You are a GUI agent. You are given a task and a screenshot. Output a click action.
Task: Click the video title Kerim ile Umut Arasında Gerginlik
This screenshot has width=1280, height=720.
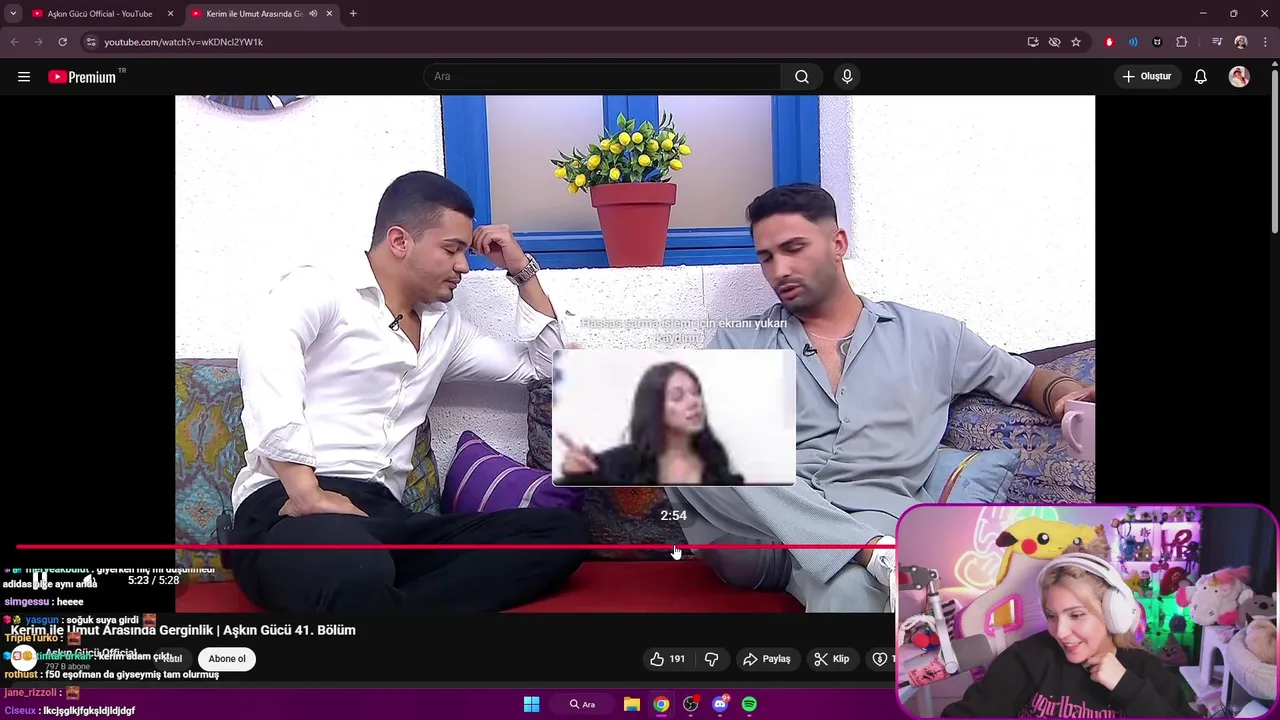coord(183,630)
